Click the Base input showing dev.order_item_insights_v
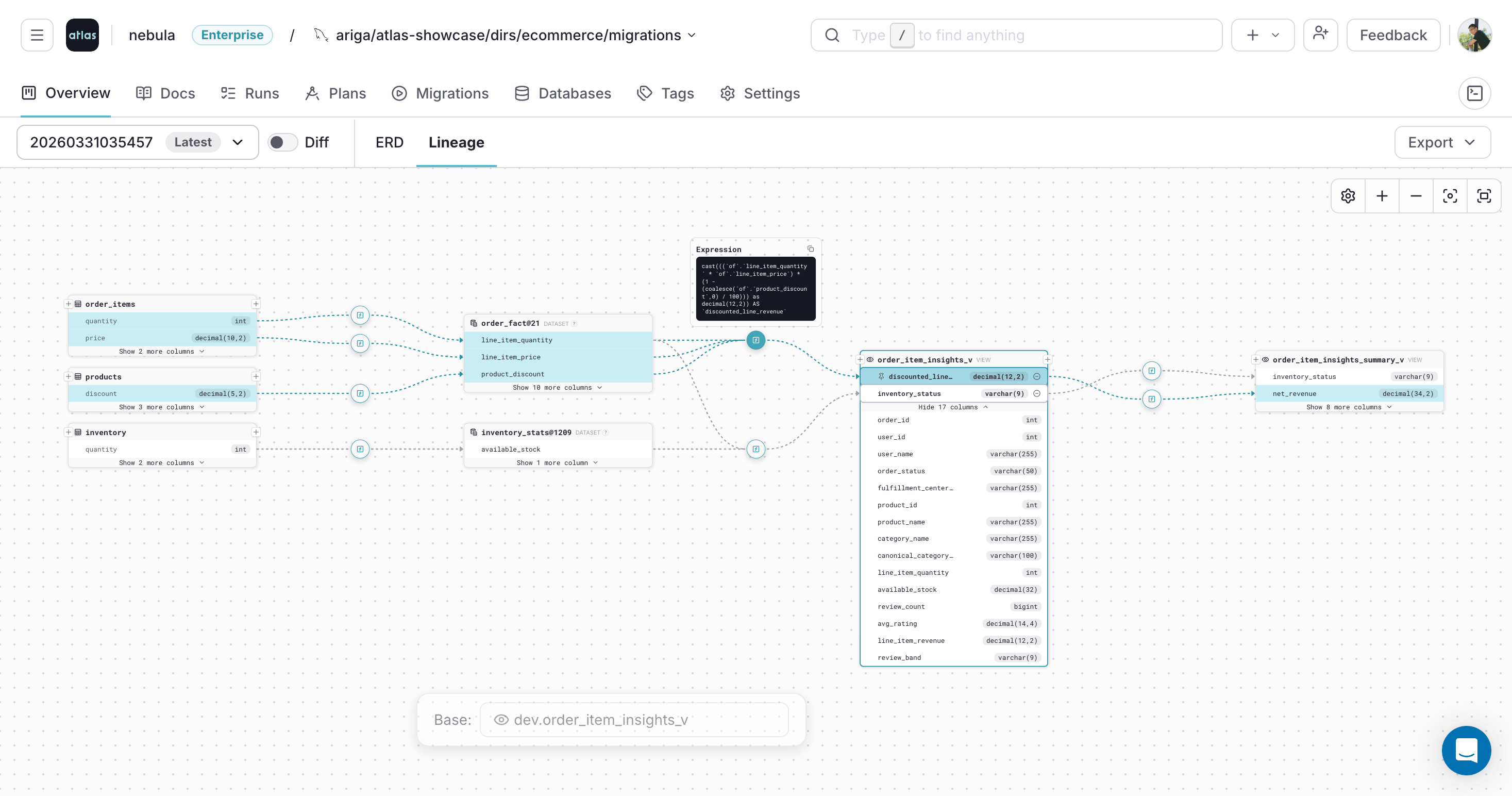Viewport: 1512px width, 796px height. [x=634, y=719]
